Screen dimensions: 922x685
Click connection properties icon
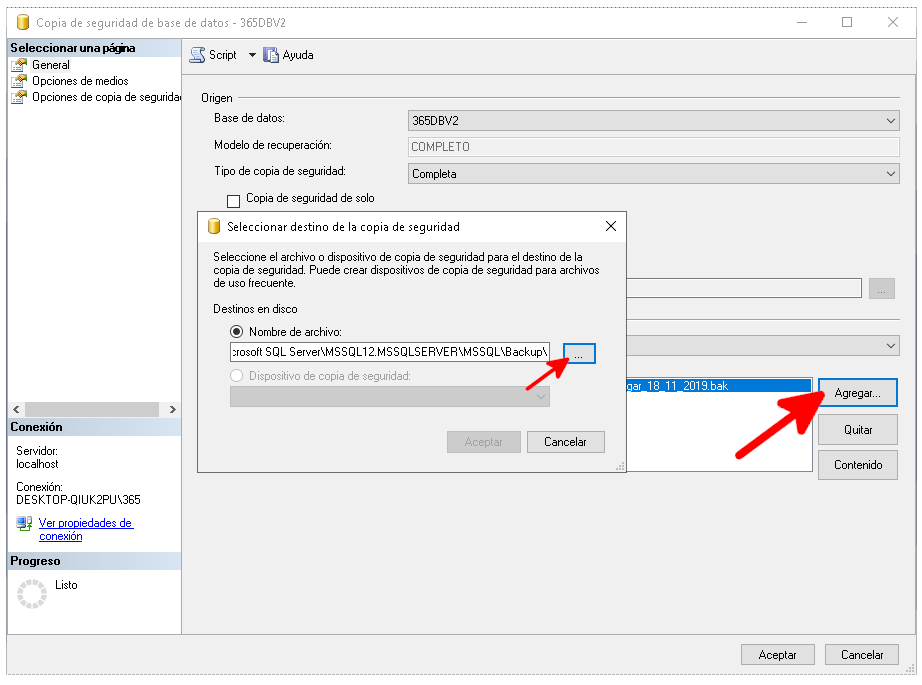(x=24, y=523)
